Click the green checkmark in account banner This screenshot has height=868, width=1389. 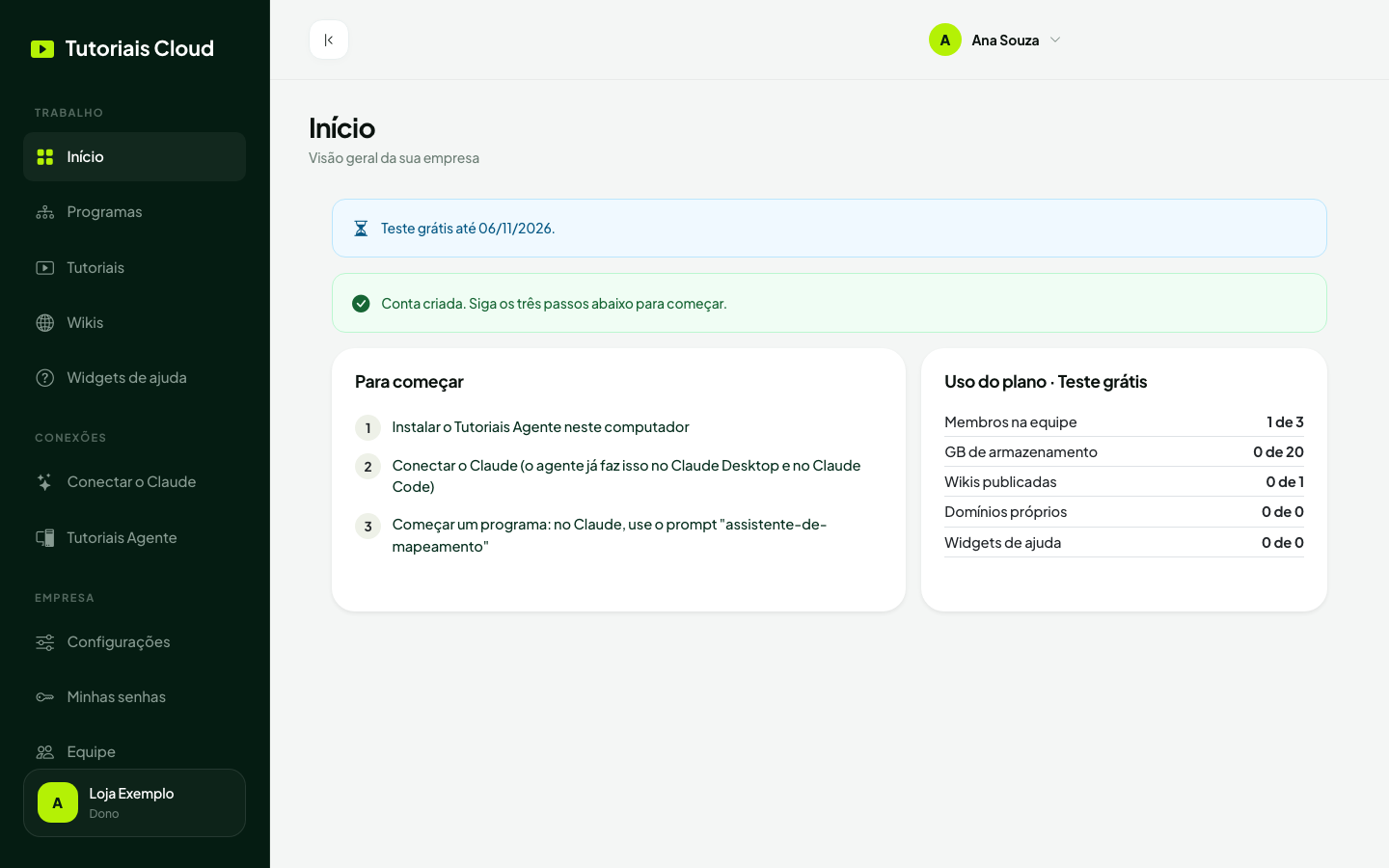(361, 303)
